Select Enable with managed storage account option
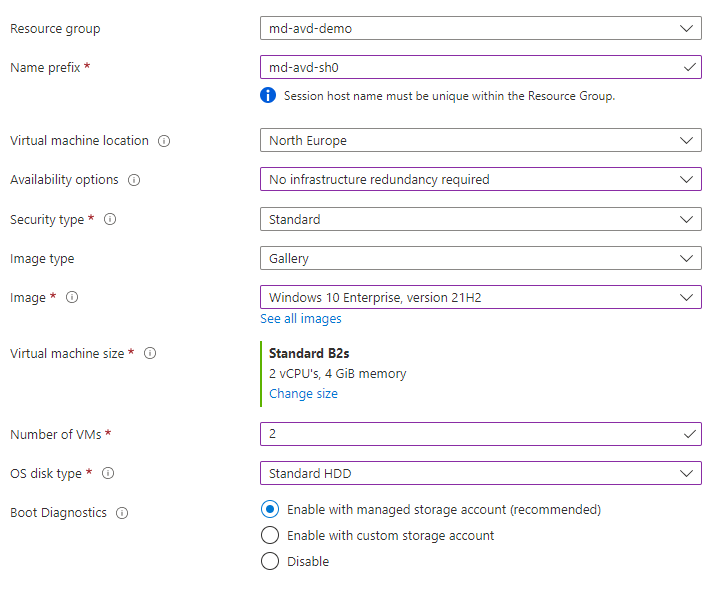The height and width of the screenshot is (589, 721). point(269,509)
